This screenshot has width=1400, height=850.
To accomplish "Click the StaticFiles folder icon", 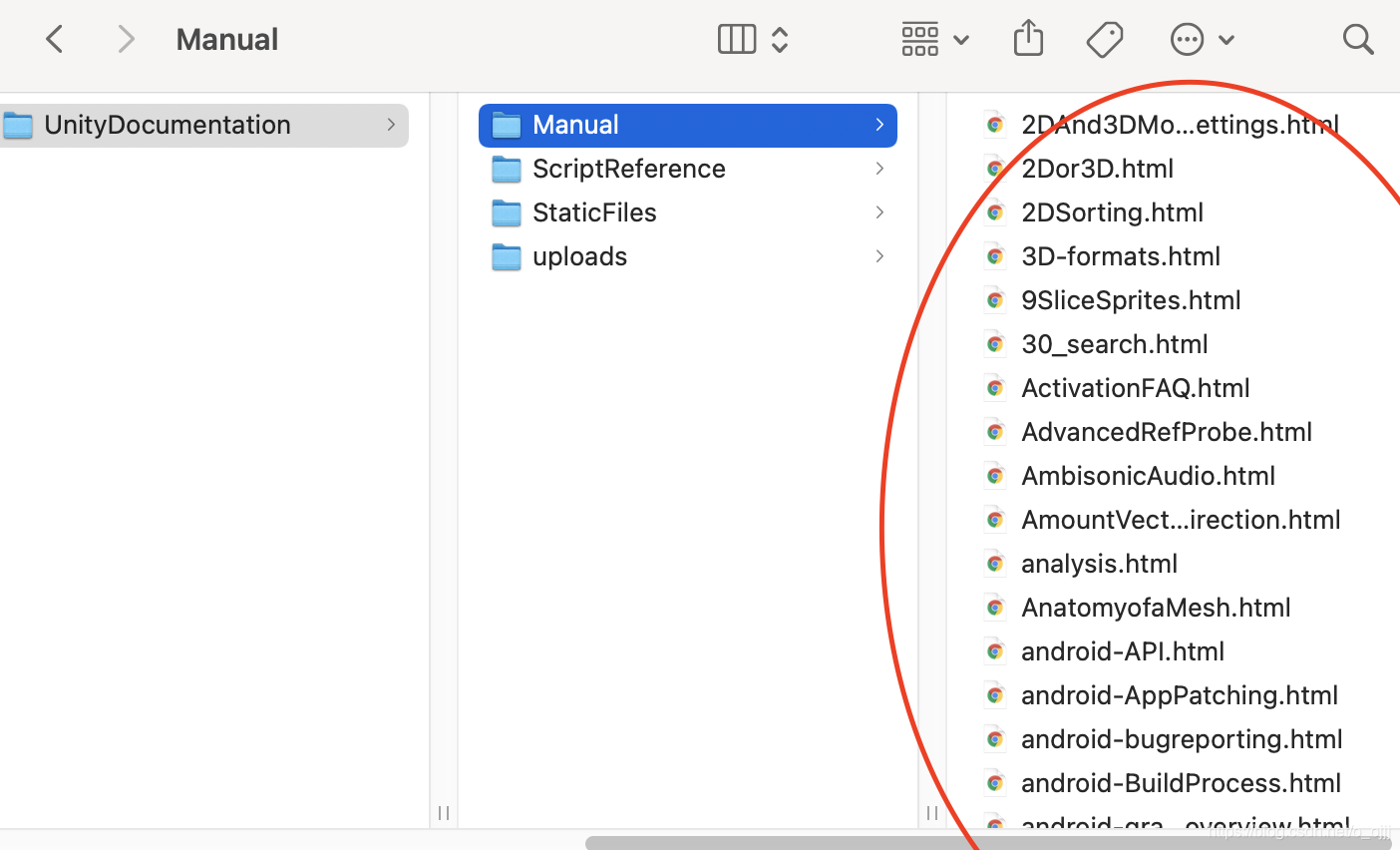I will point(507,212).
